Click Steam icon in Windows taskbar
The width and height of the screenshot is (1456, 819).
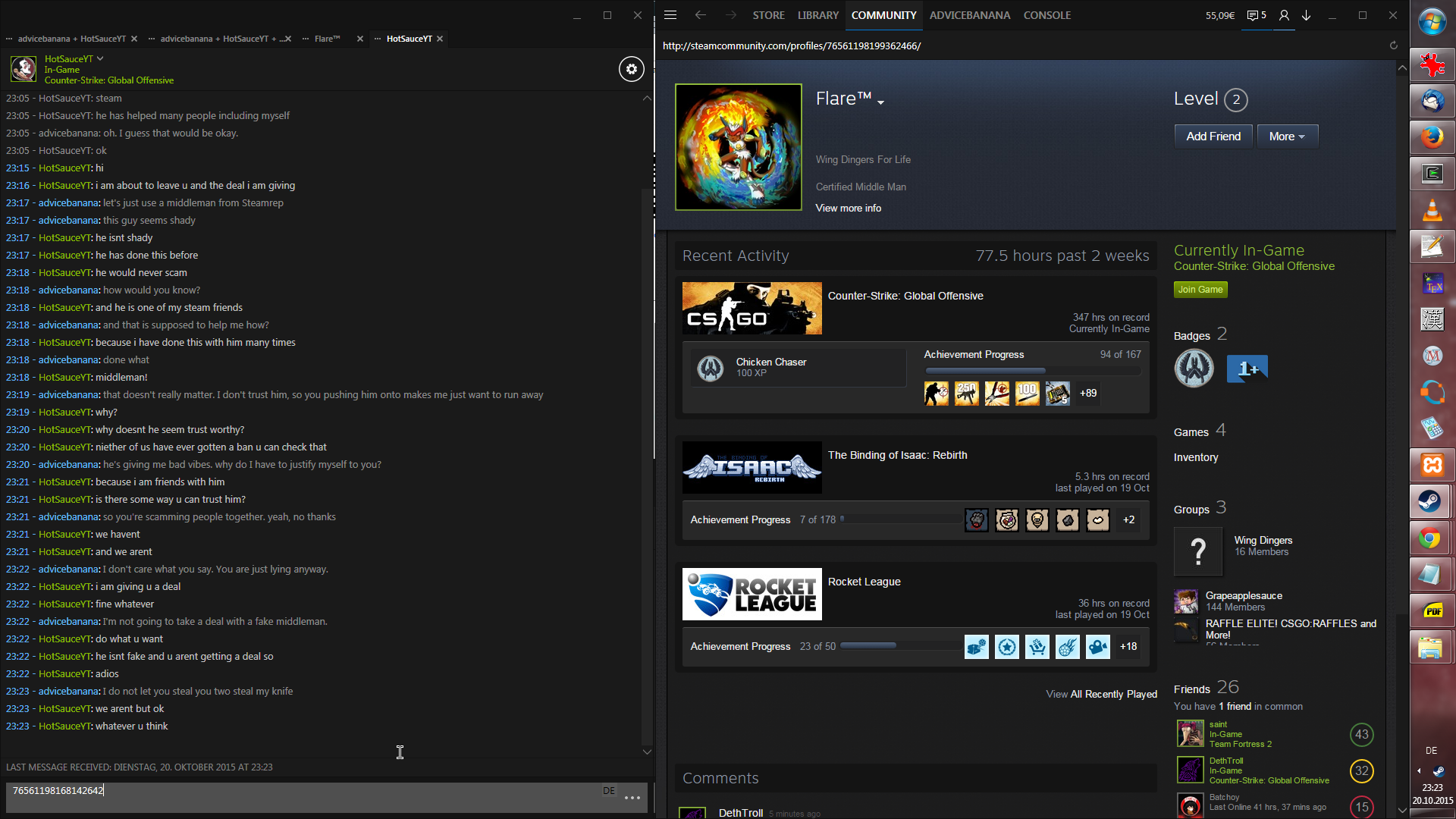(1431, 501)
